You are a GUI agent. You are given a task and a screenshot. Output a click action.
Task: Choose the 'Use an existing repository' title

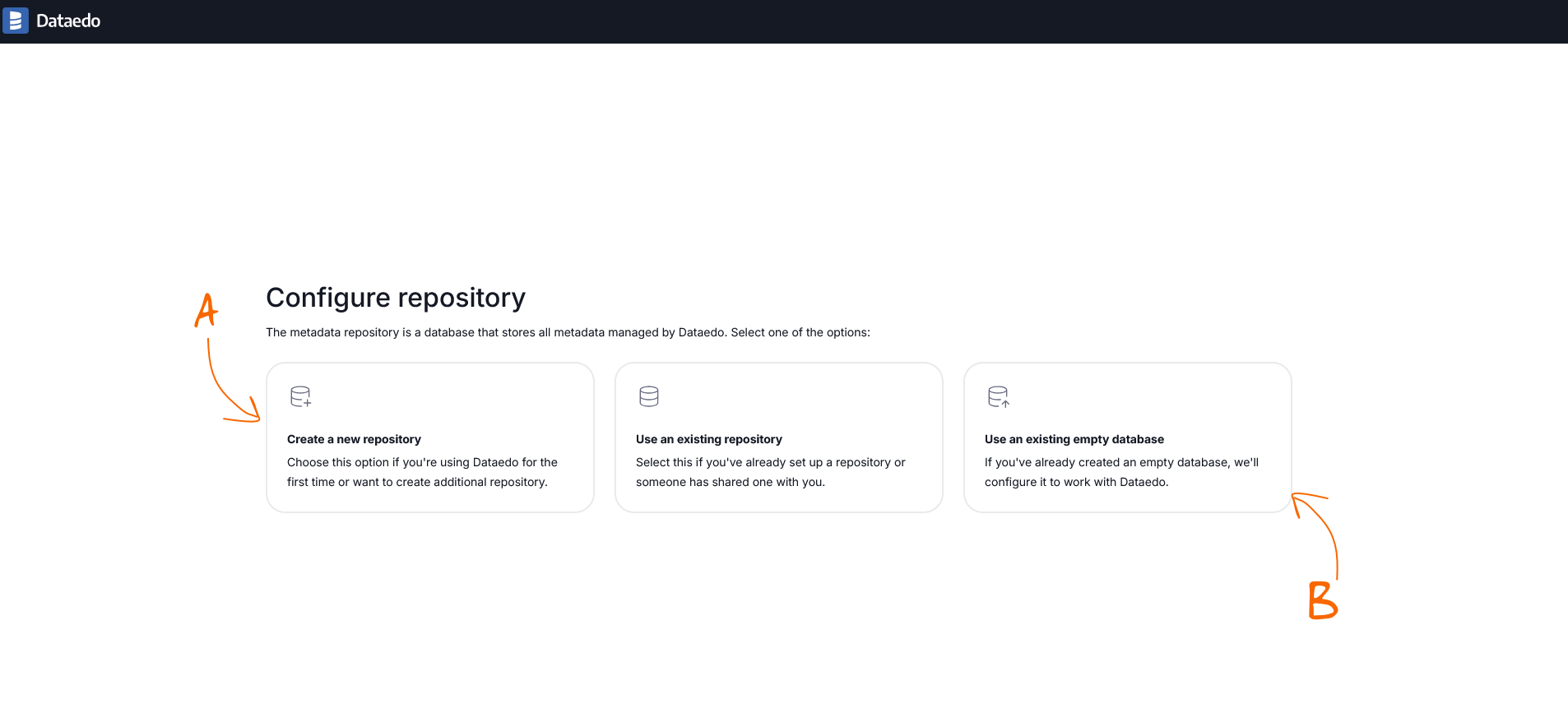tap(709, 439)
